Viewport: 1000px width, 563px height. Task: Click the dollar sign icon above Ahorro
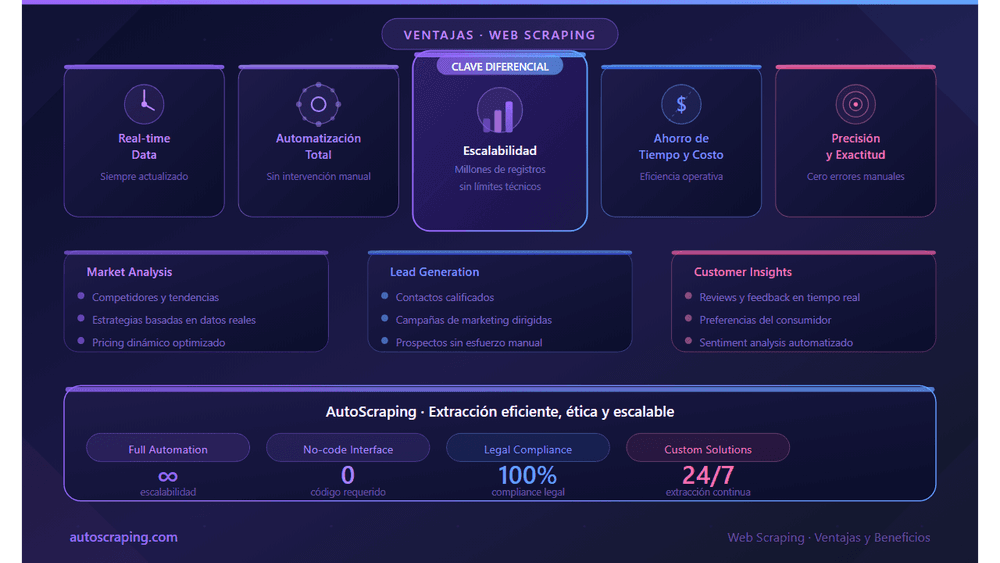[x=681, y=104]
